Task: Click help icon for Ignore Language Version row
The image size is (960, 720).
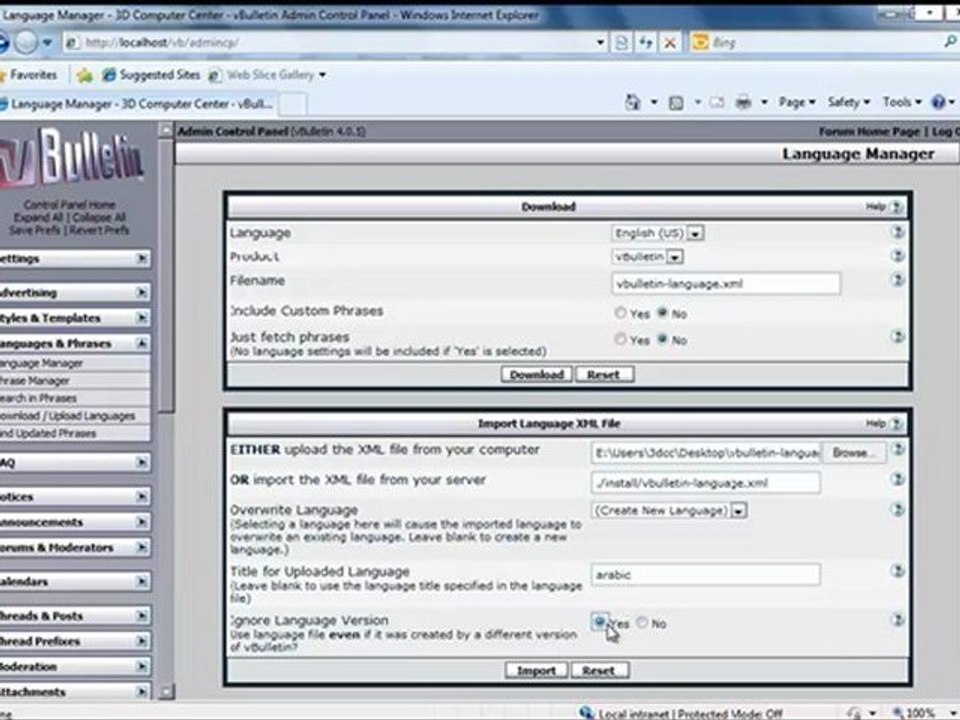Action: pos(897,620)
